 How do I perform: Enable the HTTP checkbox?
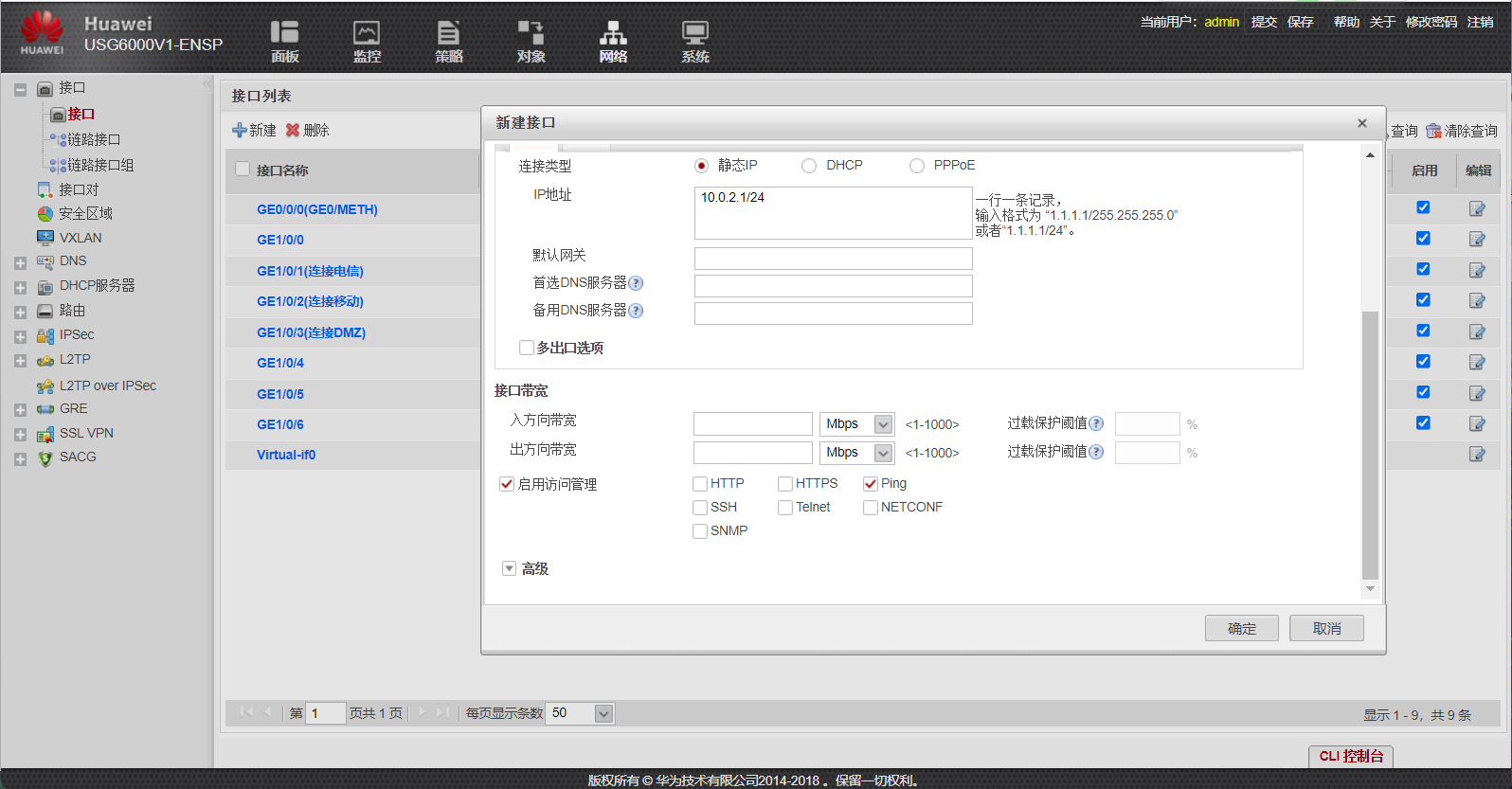click(700, 484)
